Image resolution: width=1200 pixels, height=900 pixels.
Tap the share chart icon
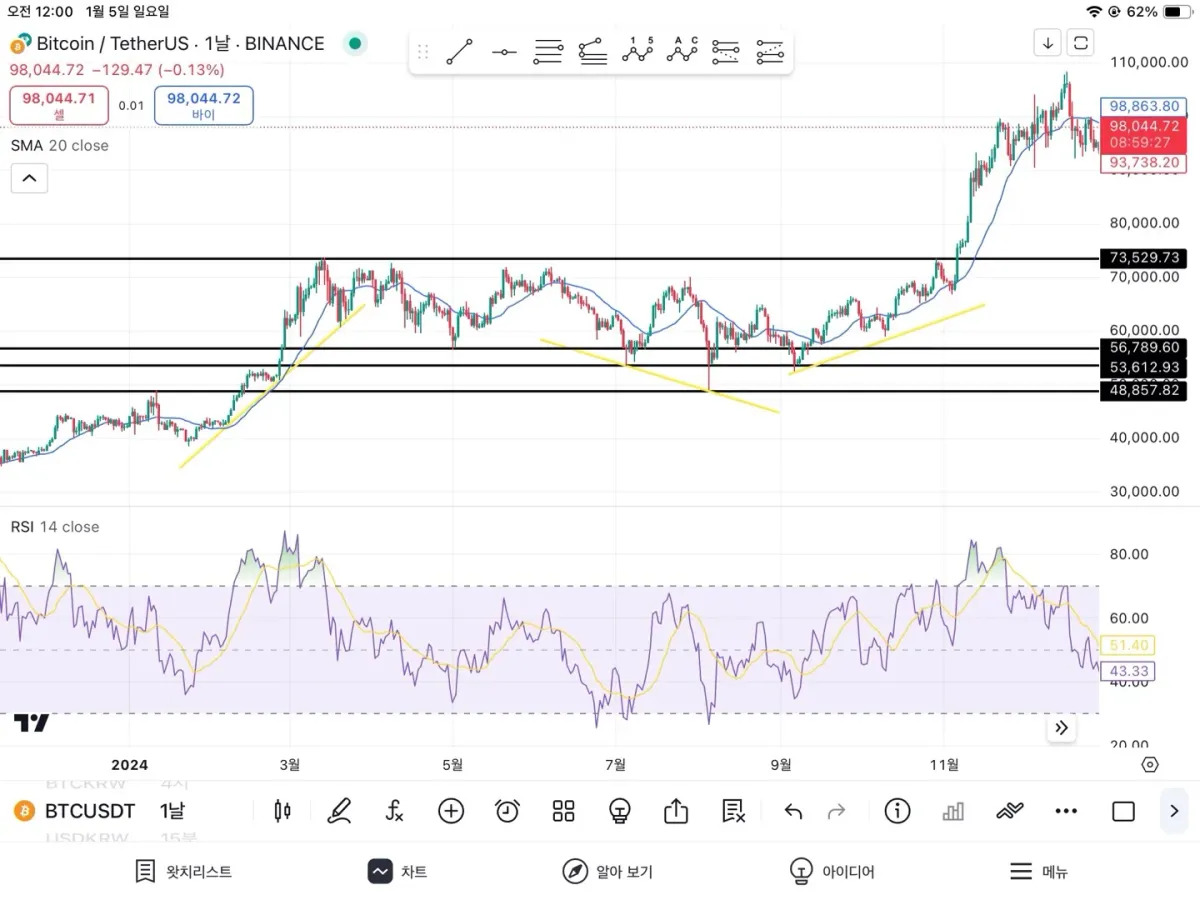tap(676, 811)
